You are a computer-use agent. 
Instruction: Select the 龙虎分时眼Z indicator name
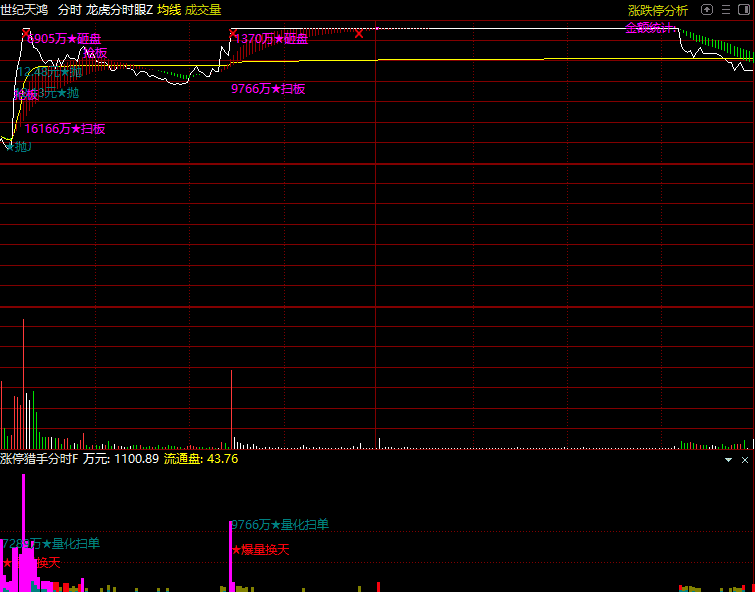119,10
